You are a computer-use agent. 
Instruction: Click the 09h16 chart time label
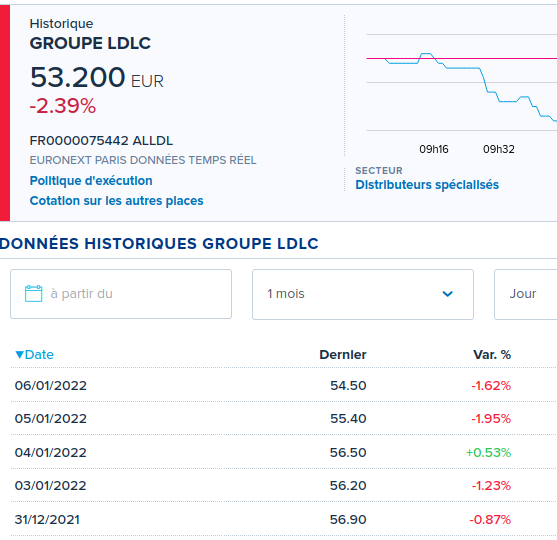(x=434, y=149)
